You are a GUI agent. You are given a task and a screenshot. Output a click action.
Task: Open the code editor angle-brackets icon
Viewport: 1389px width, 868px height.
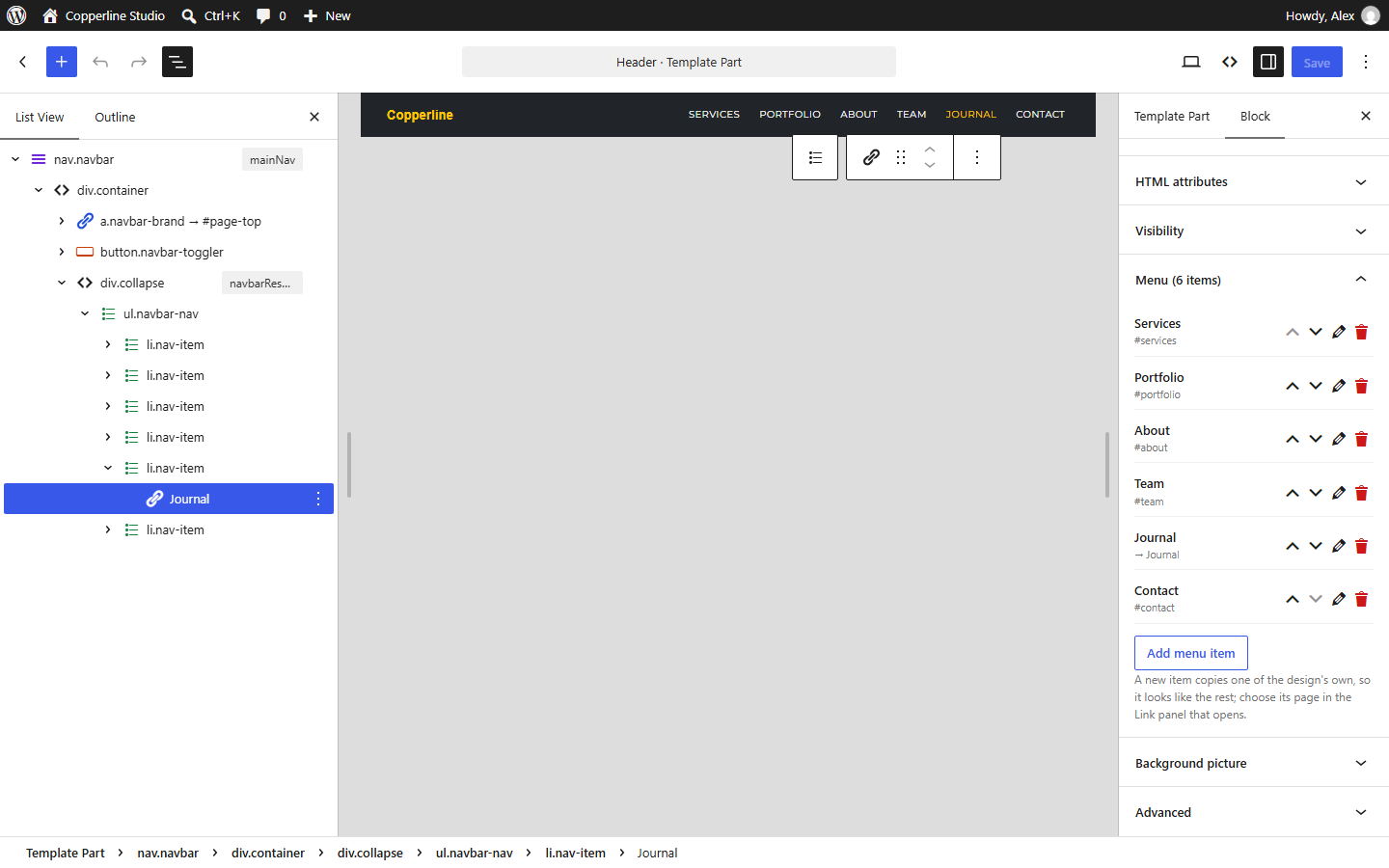coord(1230,62)
